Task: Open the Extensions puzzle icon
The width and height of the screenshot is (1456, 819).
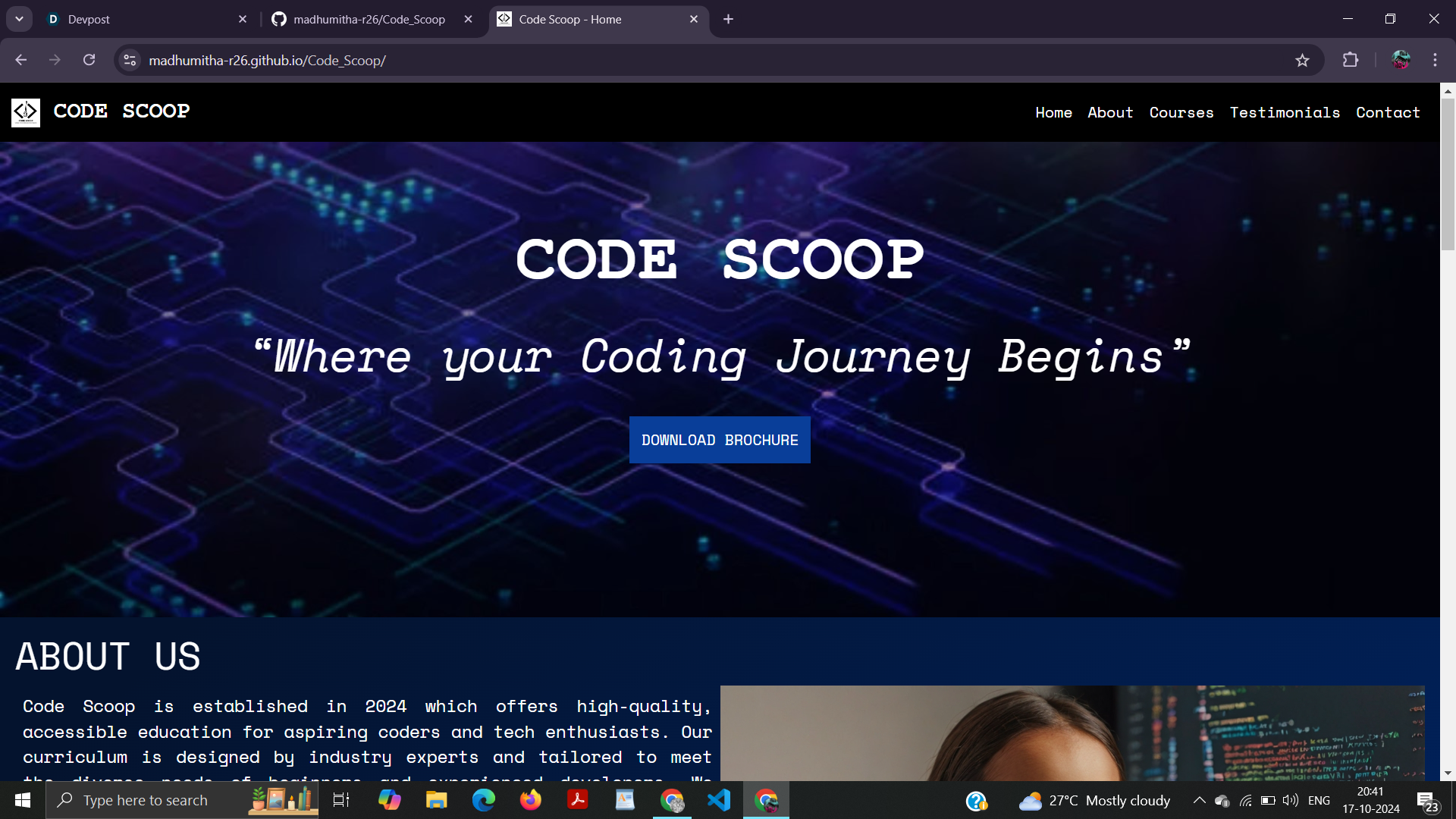Action: pos(1351,61)
